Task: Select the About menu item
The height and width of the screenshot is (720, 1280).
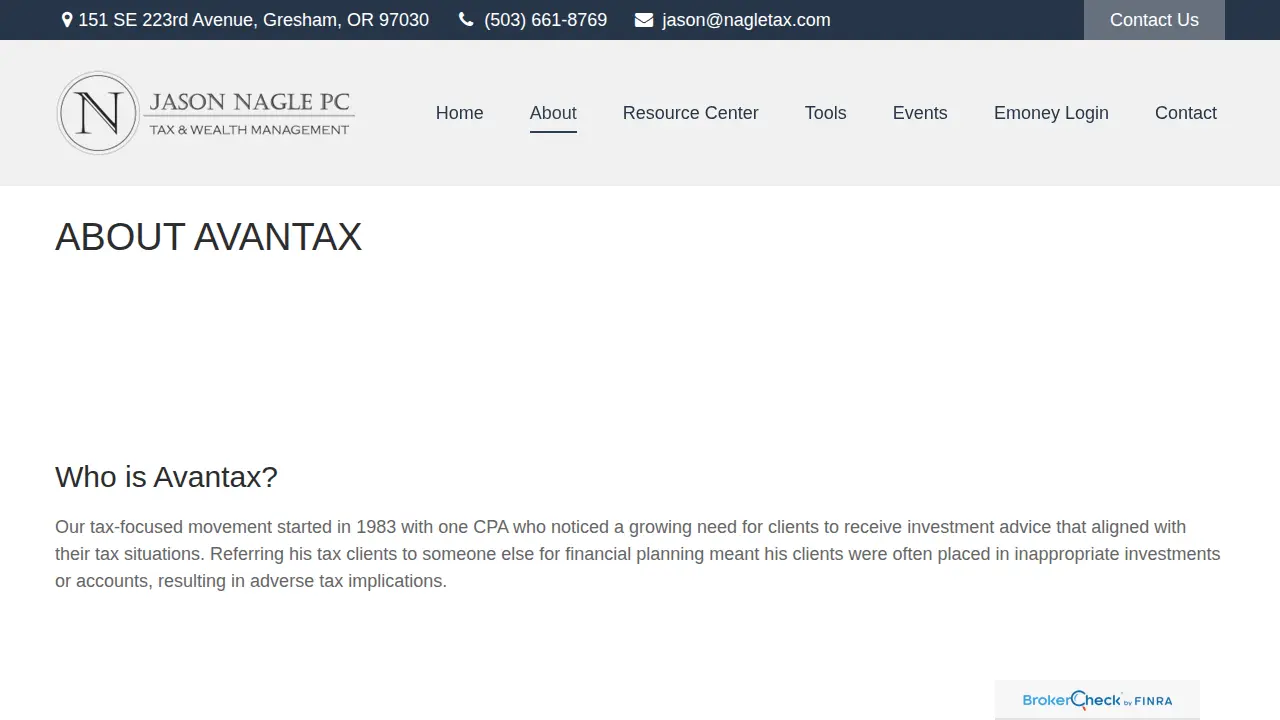Action: pyautogui.click(x=553, y=113)
